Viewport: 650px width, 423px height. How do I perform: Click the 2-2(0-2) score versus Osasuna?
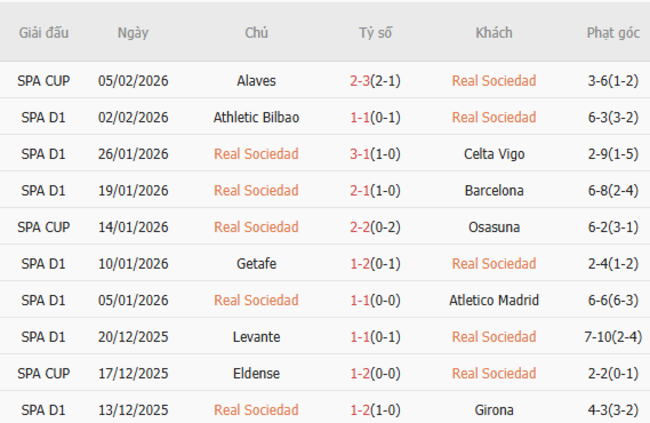coord(376,227)
